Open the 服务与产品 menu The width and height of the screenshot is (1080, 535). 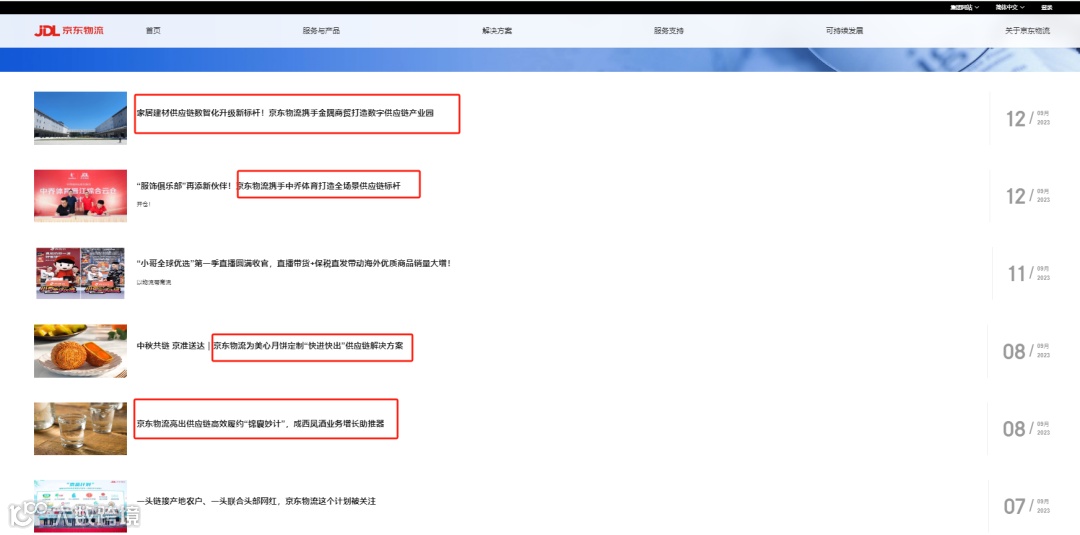point(321,31)
